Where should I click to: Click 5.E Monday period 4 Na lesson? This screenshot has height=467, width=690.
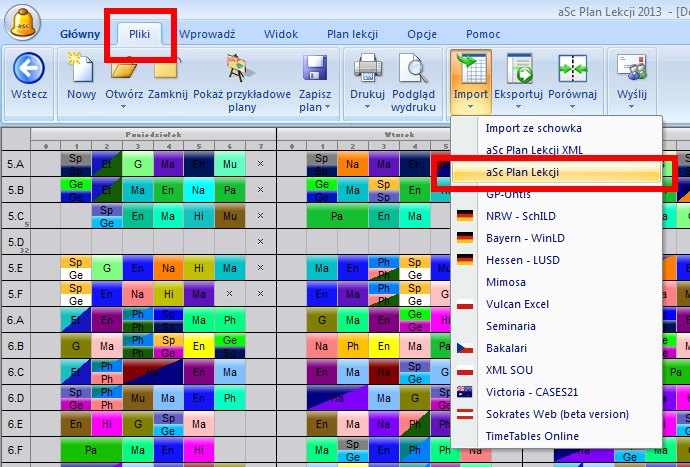point(169,268)
